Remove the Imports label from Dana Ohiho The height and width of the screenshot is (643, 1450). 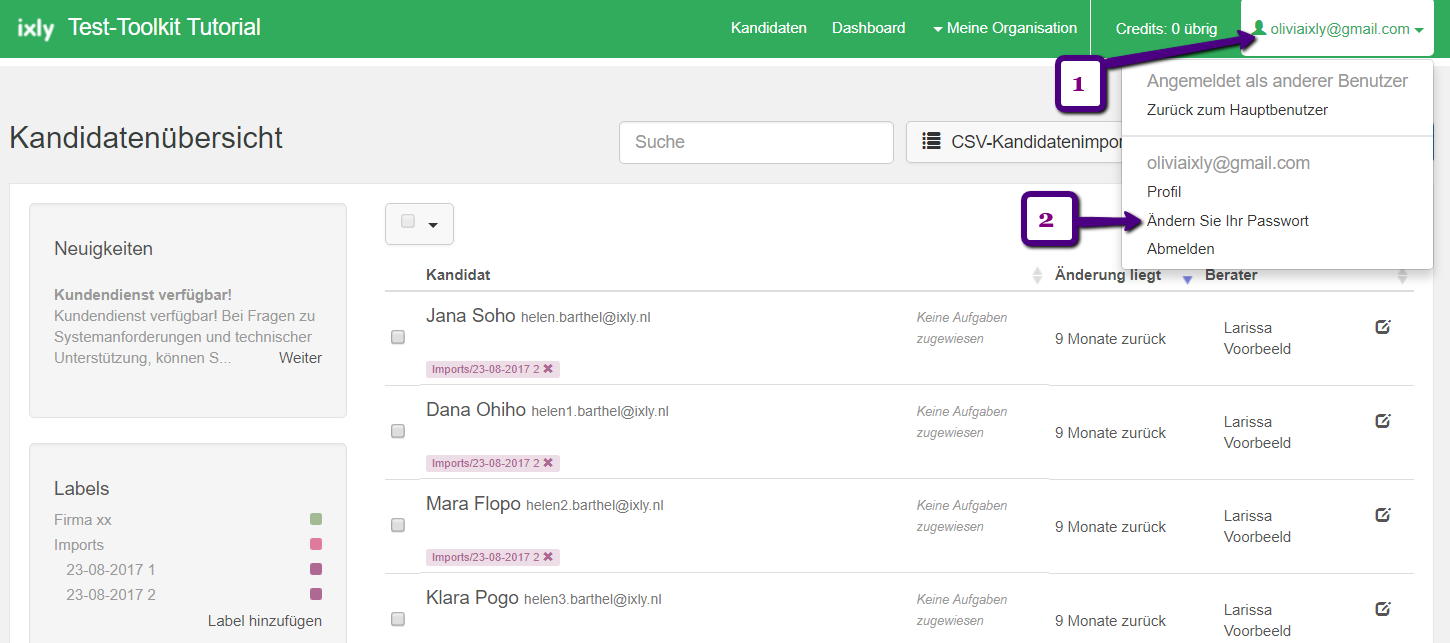pos(548,463)
